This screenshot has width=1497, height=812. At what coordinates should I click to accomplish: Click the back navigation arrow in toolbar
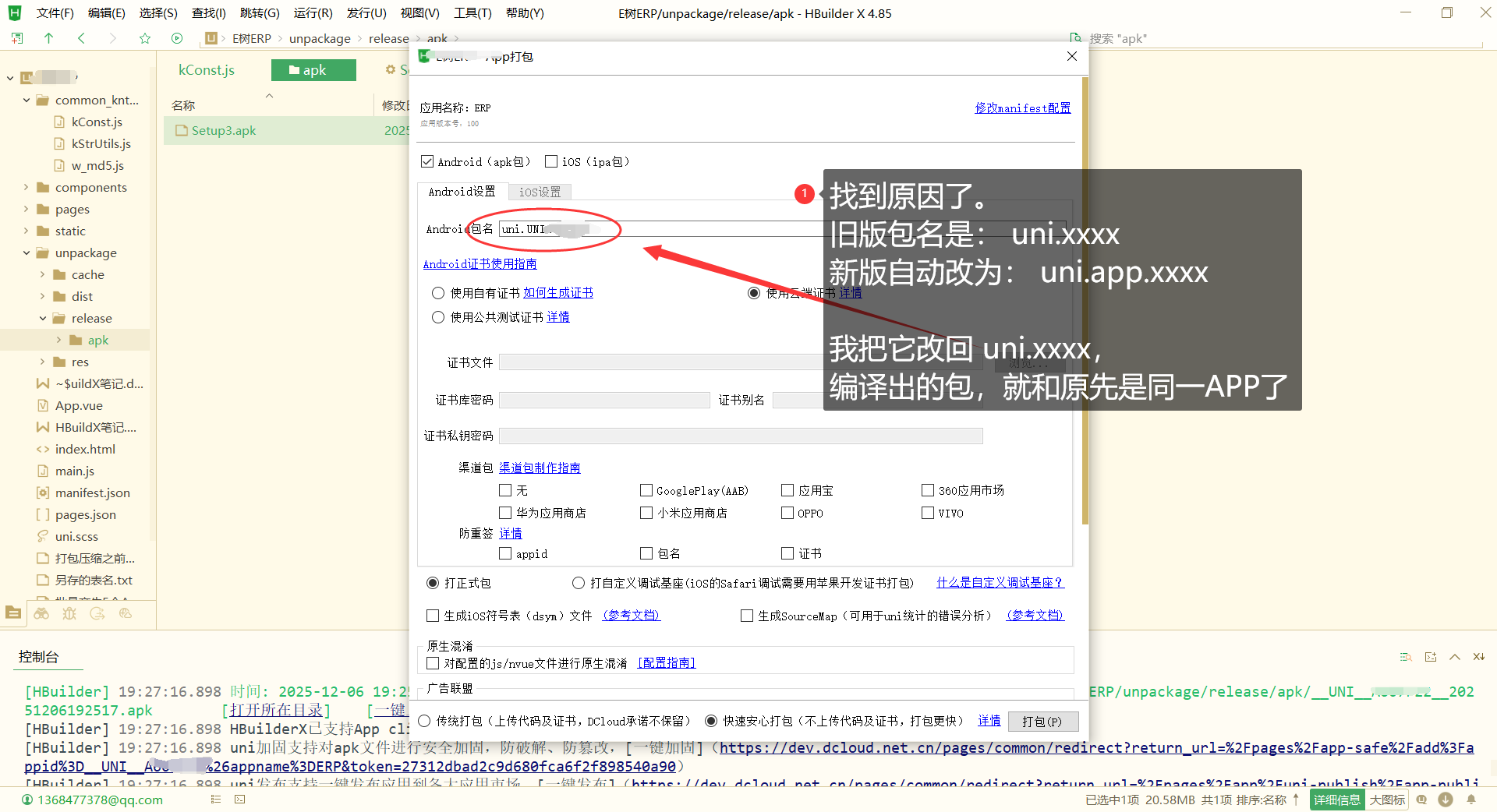pos(81,38)
